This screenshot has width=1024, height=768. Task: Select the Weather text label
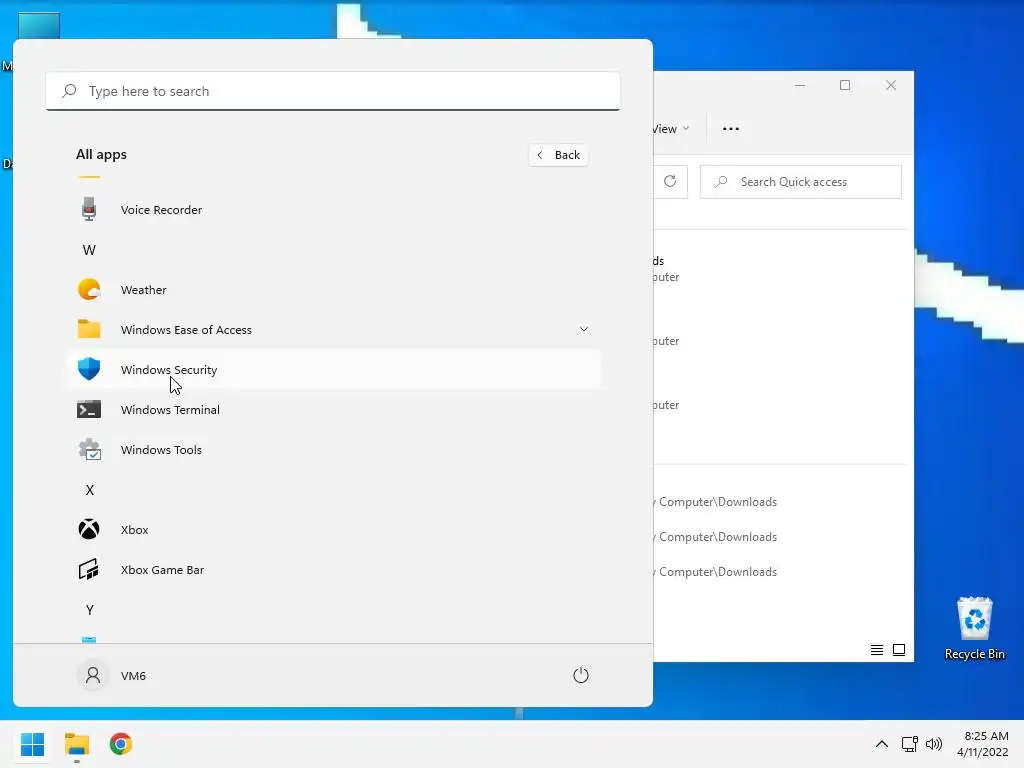point(144,290)
